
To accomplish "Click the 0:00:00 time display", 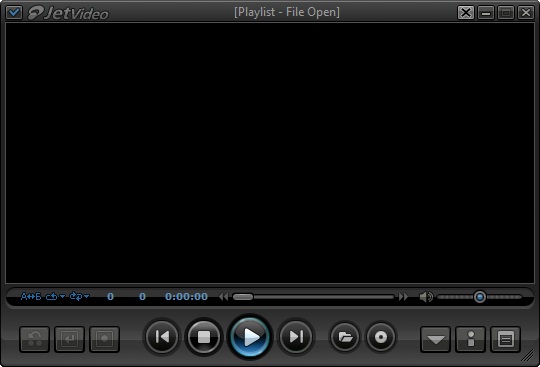I will (186, 297).
